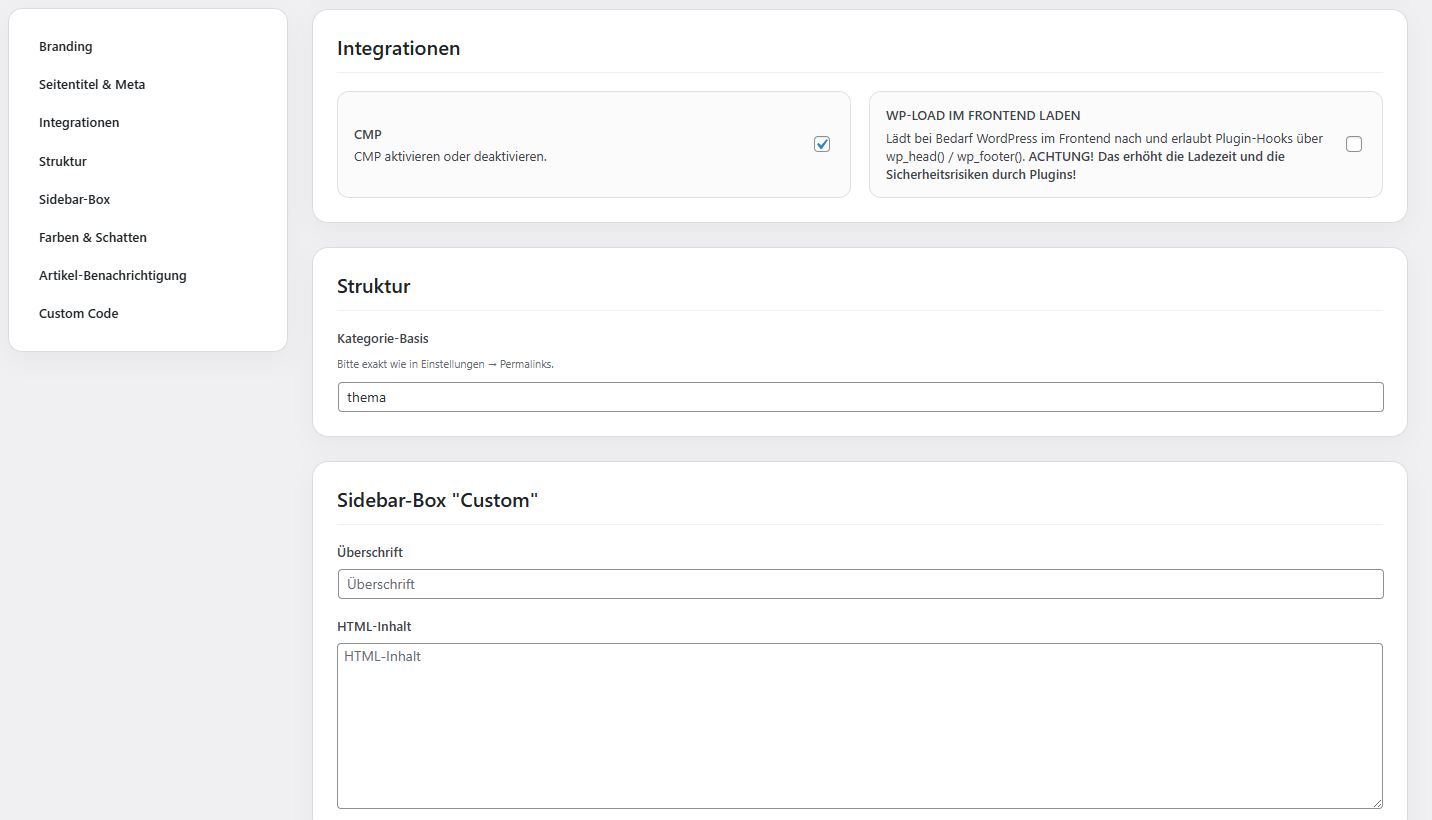Jump to Struktur via the sidebar menu

(x=63, y=161)
